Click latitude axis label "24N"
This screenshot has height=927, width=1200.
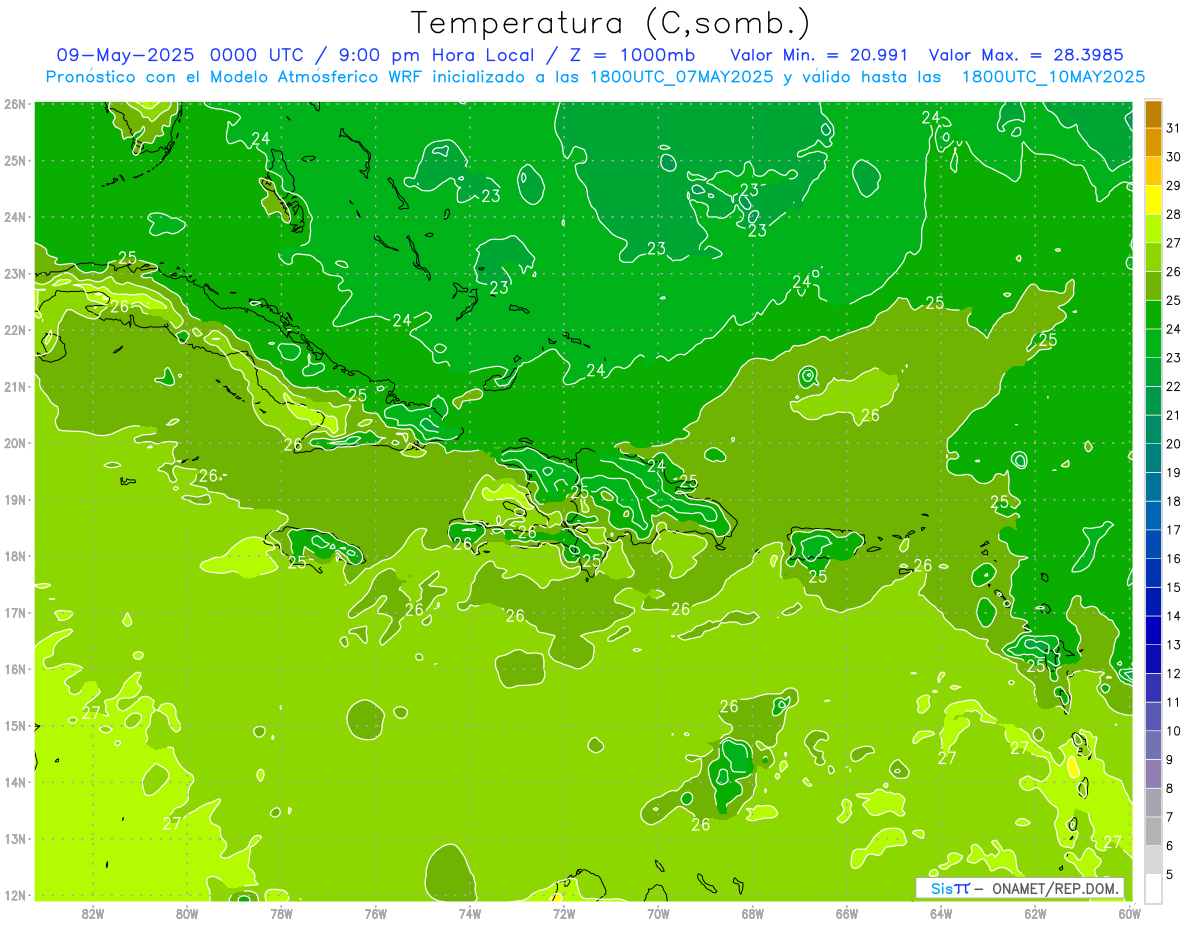click(x=16, y=217)
